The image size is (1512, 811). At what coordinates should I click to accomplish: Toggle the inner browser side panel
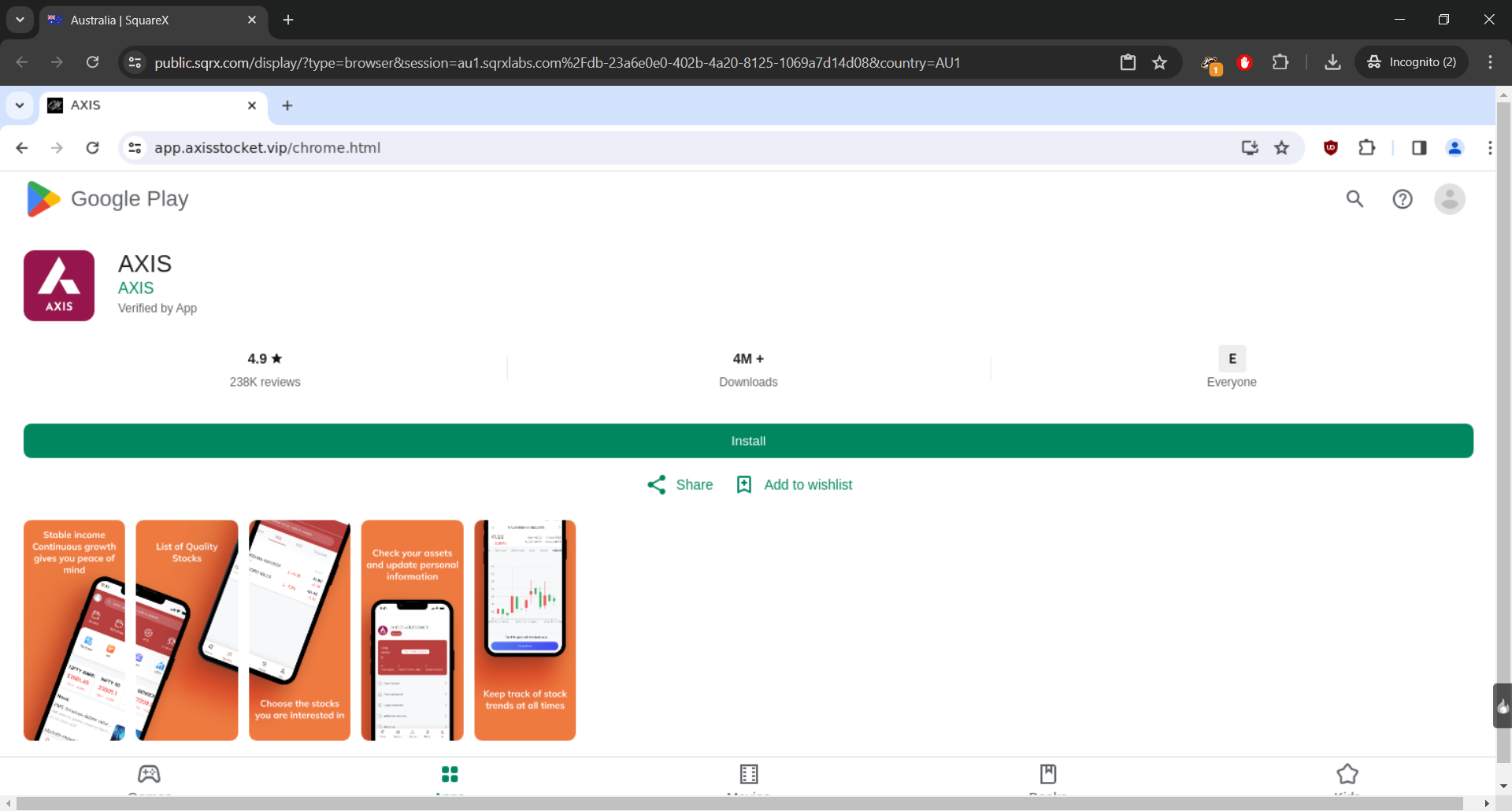(1419, 148)
